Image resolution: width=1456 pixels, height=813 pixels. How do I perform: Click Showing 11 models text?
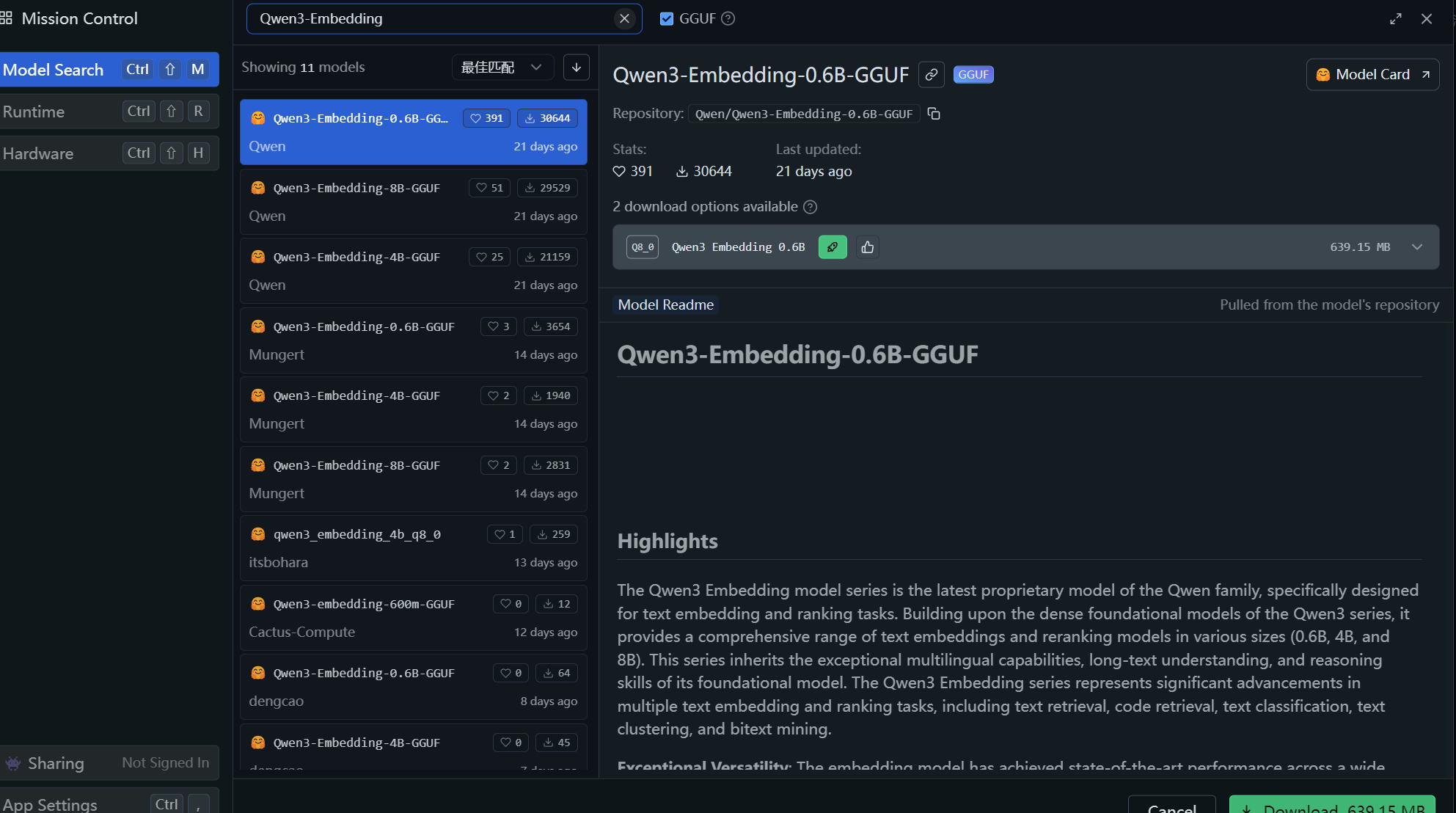pos(303,68)
